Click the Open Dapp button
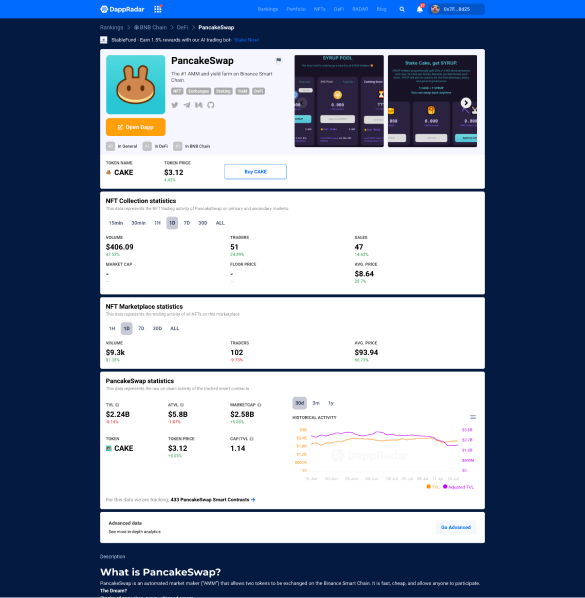The height and width of the screenshot is (598, 585). pyautogui.click(x=136, y=127)
